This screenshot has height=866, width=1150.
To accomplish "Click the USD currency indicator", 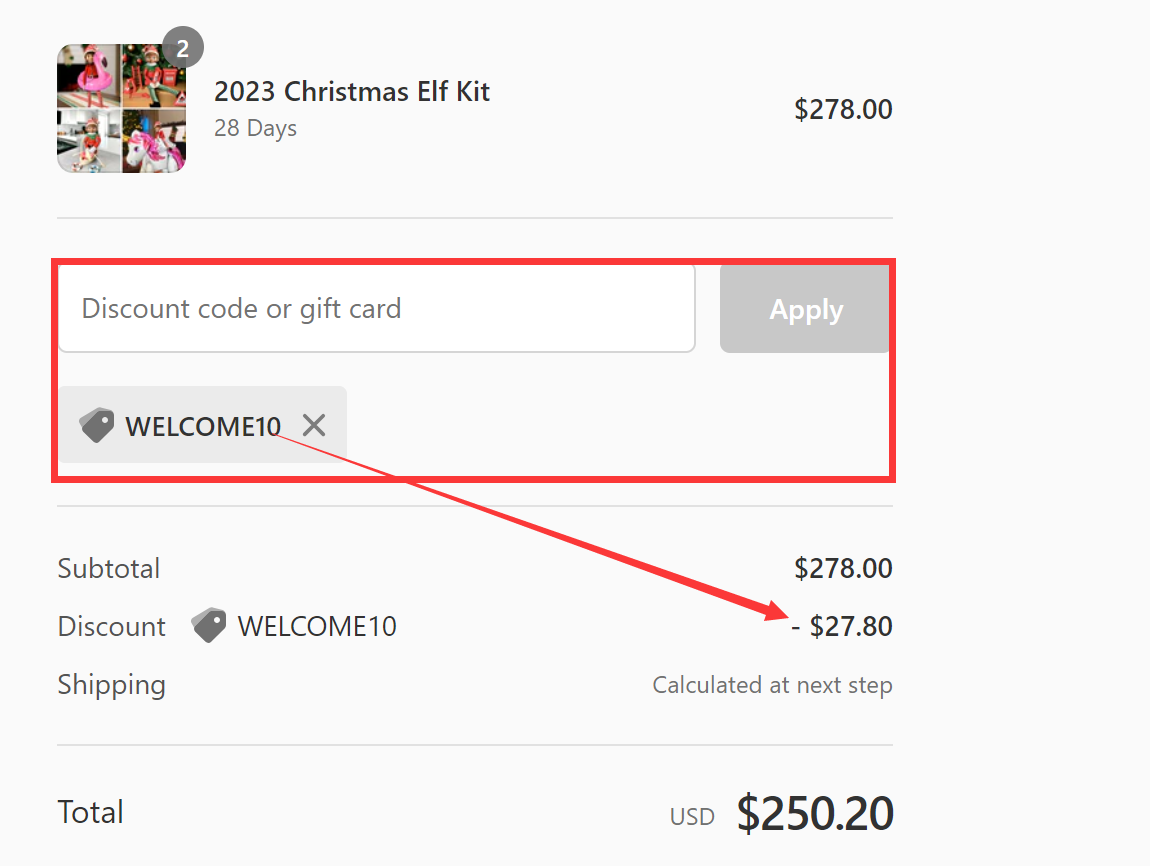I will [x=692, y=817].
